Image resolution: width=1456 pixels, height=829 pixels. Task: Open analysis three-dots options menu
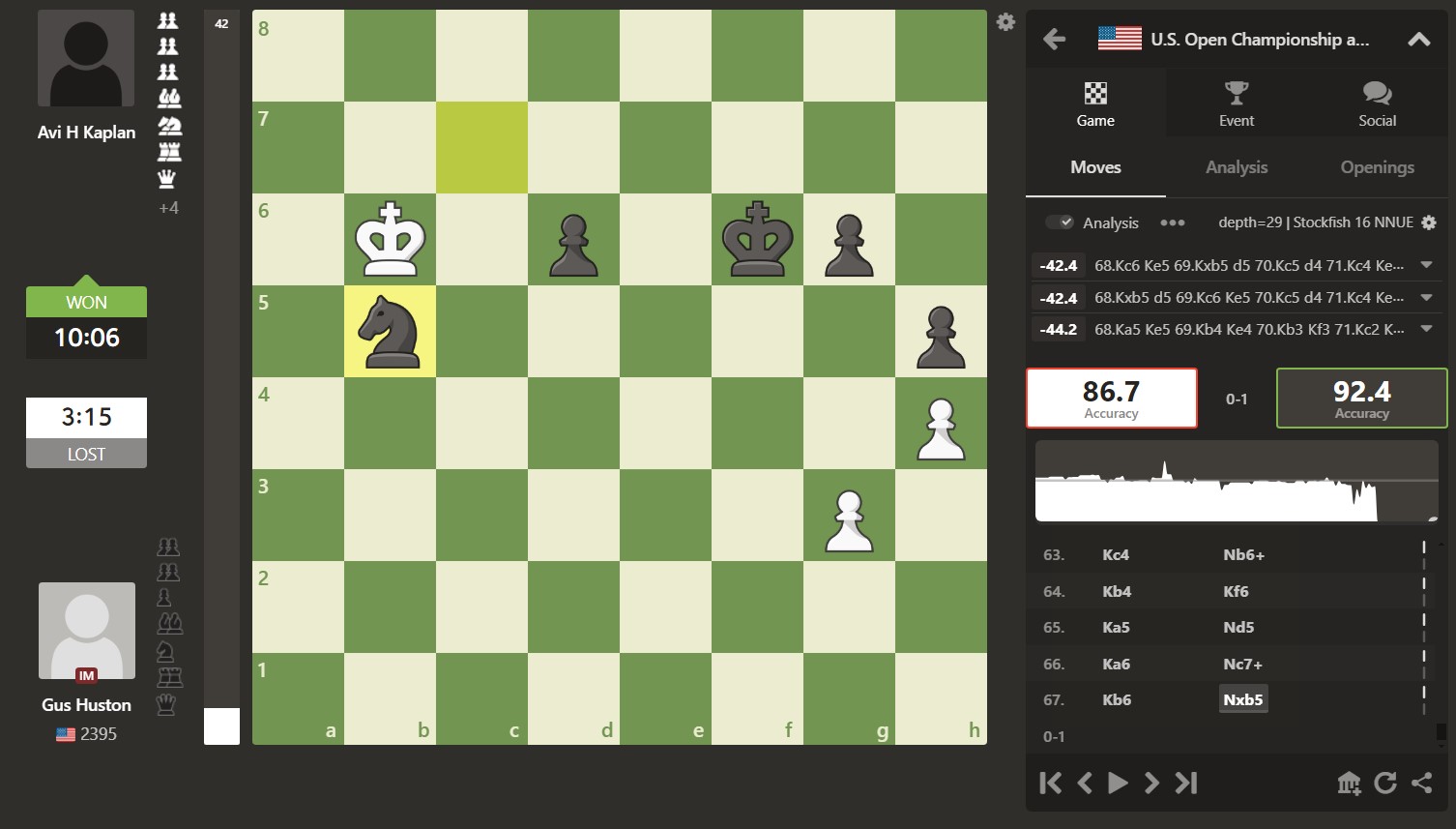click(x=1173, y=222)
